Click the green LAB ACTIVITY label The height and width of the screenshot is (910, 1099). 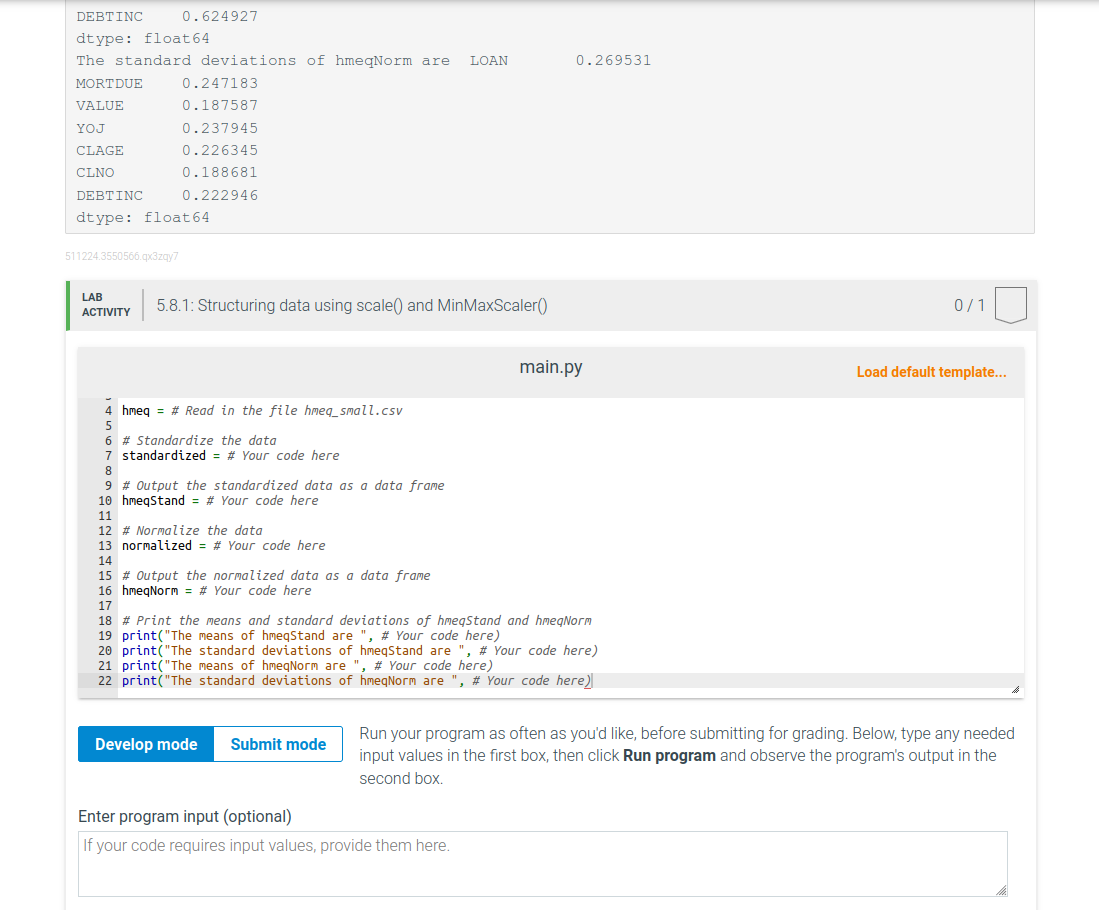coord(103,304)
